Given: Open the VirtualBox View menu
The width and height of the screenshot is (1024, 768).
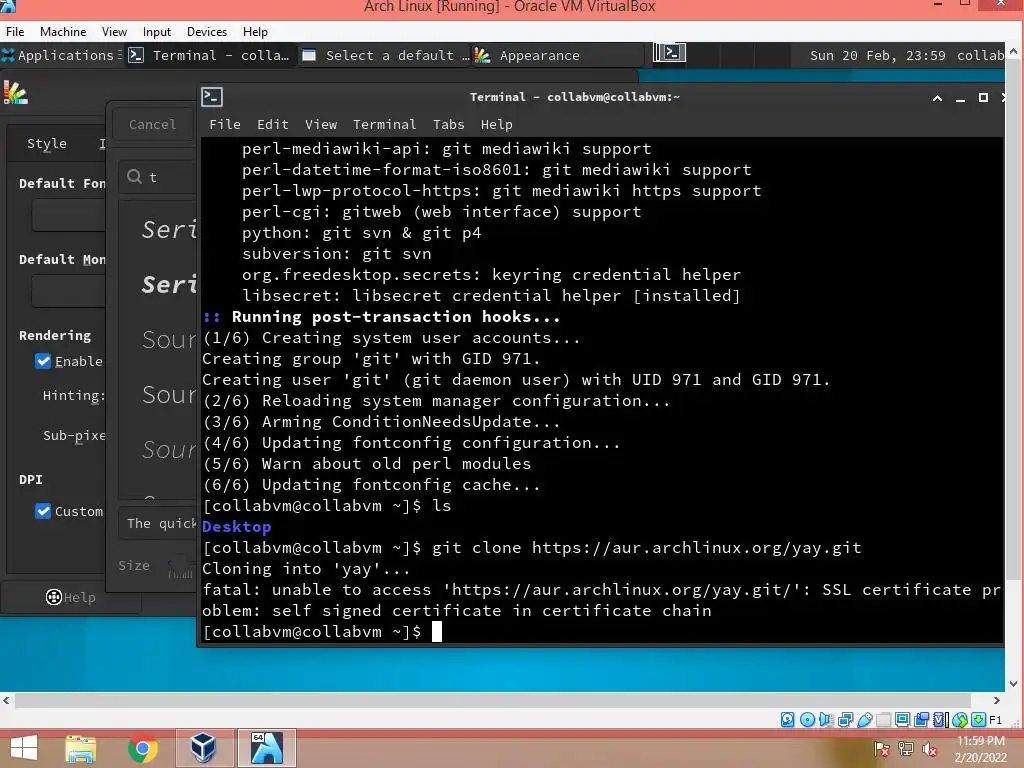Looking at the screenshot, I should pyautogui.click(x=114, y=31).
